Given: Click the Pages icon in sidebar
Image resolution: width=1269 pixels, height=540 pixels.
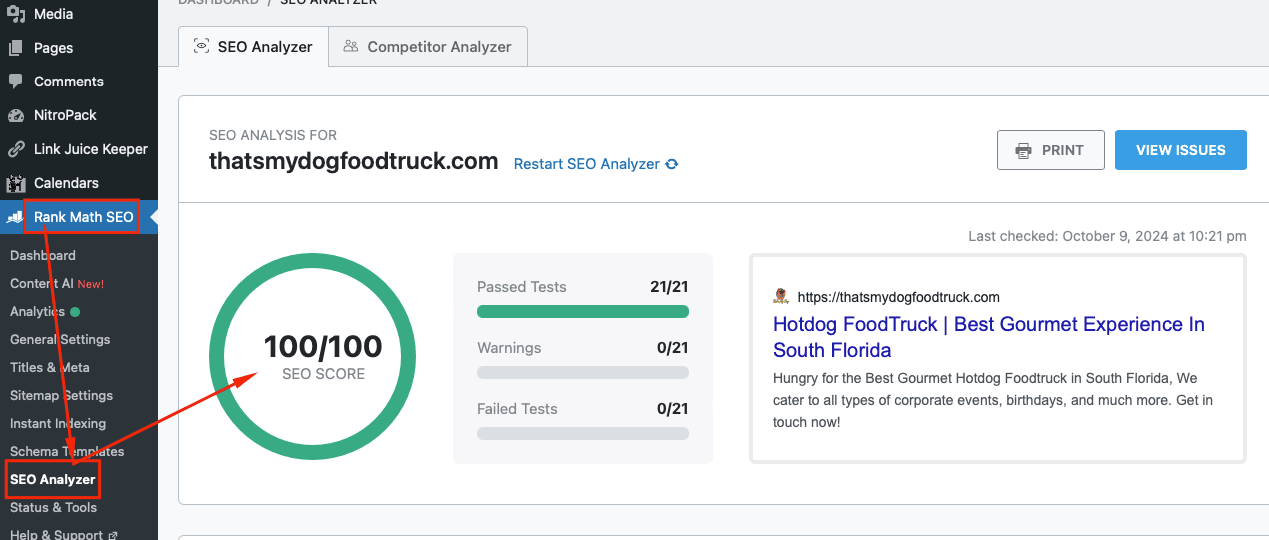Looking at the screenshot, I should [16, 48].
